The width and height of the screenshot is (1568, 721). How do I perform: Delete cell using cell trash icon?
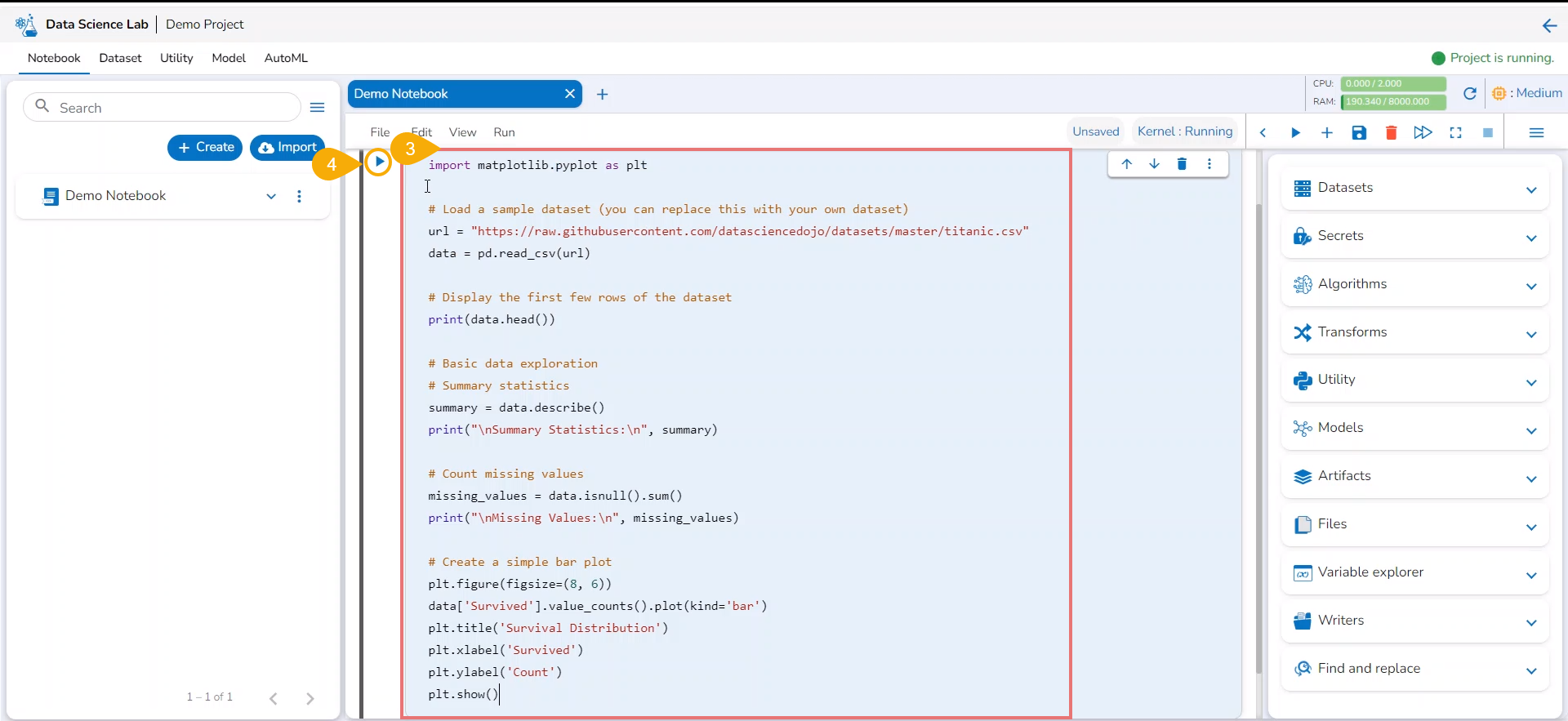tap(1182, 164)
